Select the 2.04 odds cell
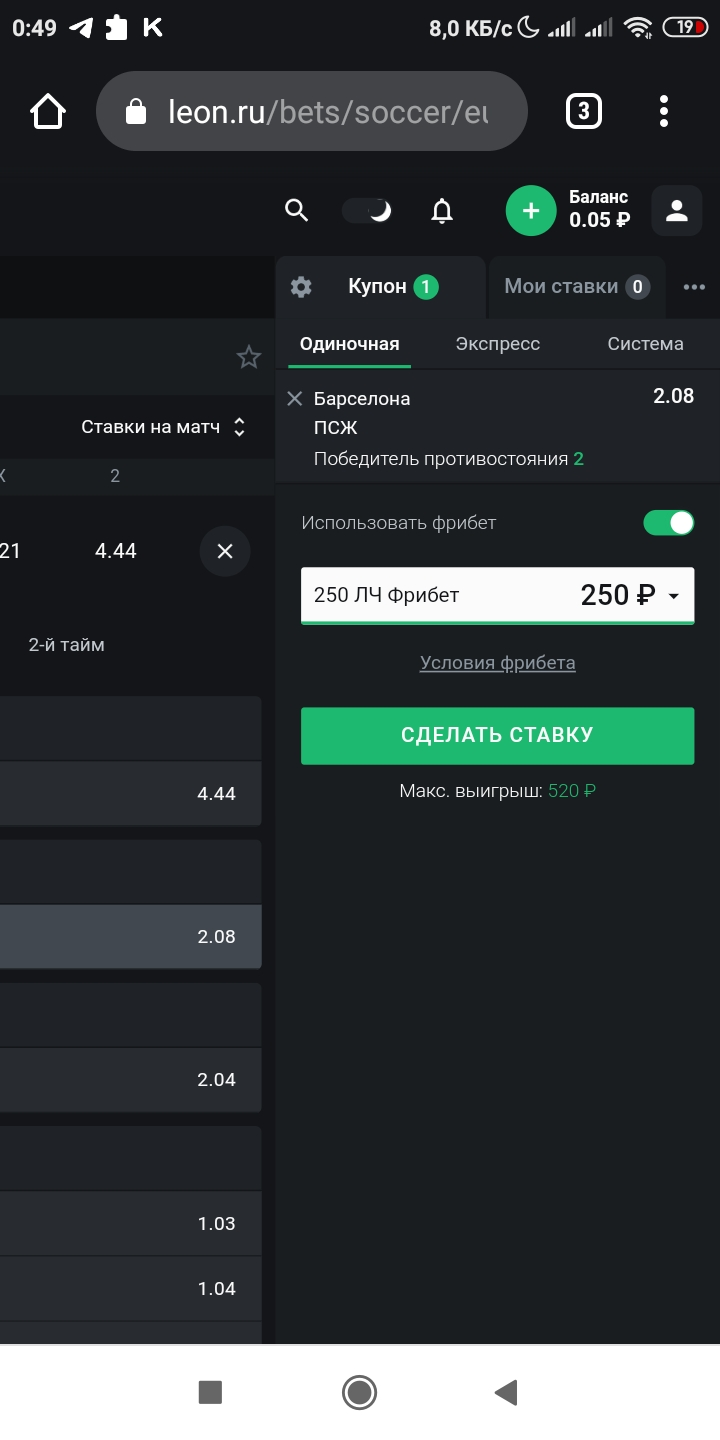 131,1080
